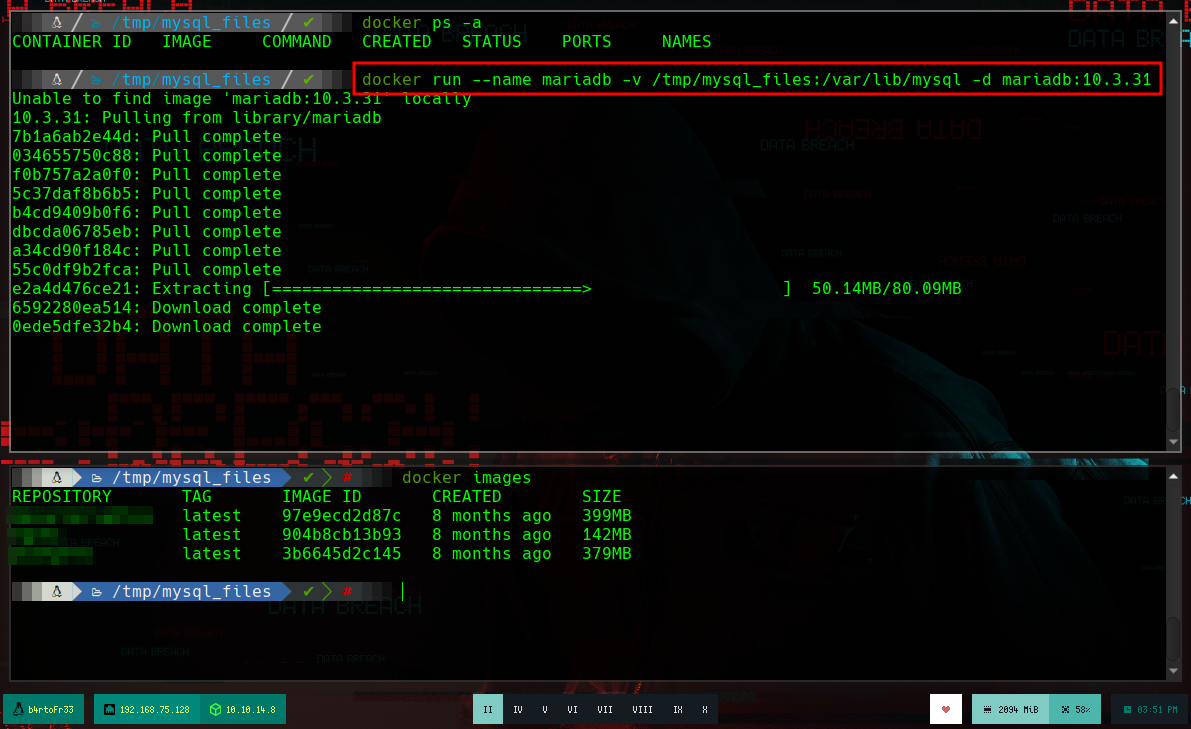Switch to workspace VI
1191x729 pixels.
coord(572,709)
